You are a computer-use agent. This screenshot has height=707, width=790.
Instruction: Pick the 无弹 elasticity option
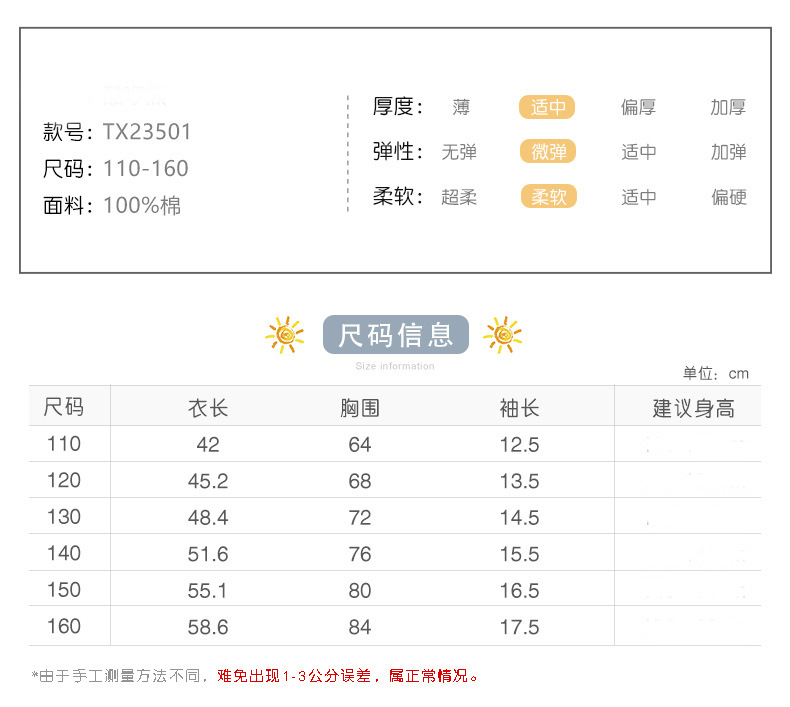[459, 152]
